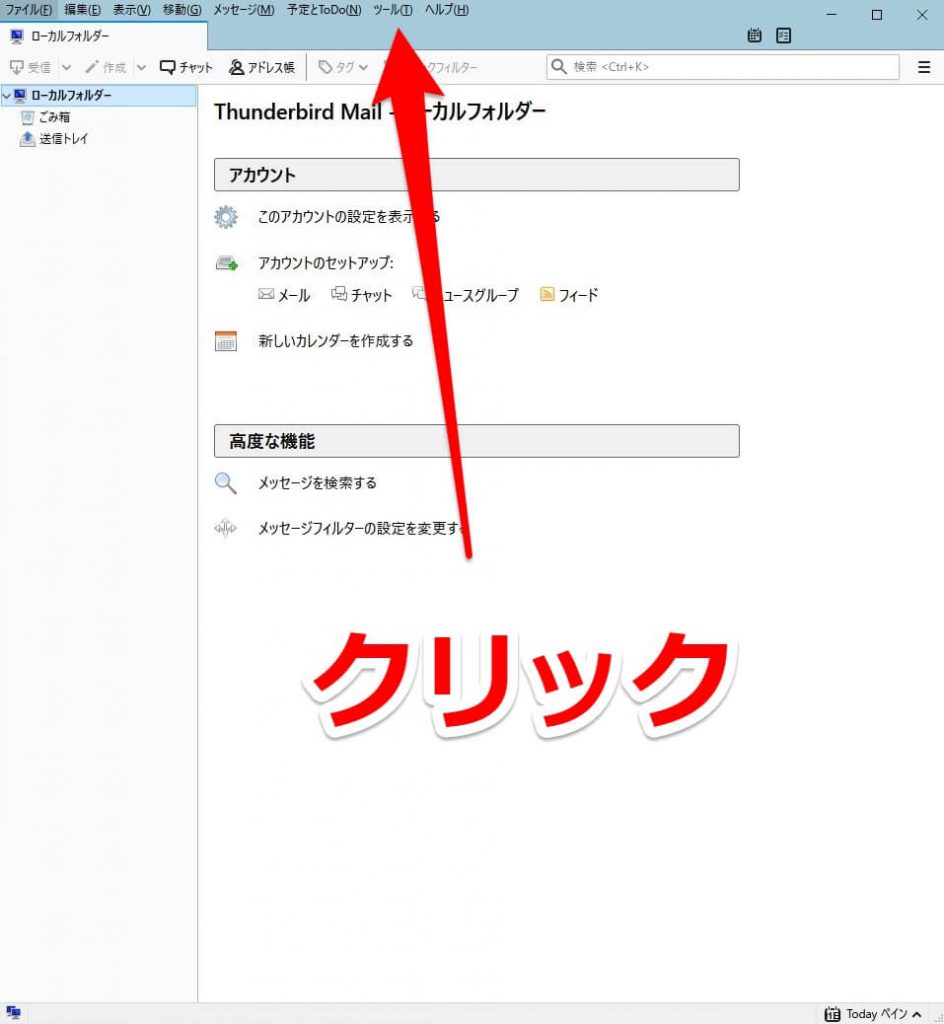Open the 予定とToDo(N) menu
This screenshot has width=944, height=1024.
coord(324,10)
